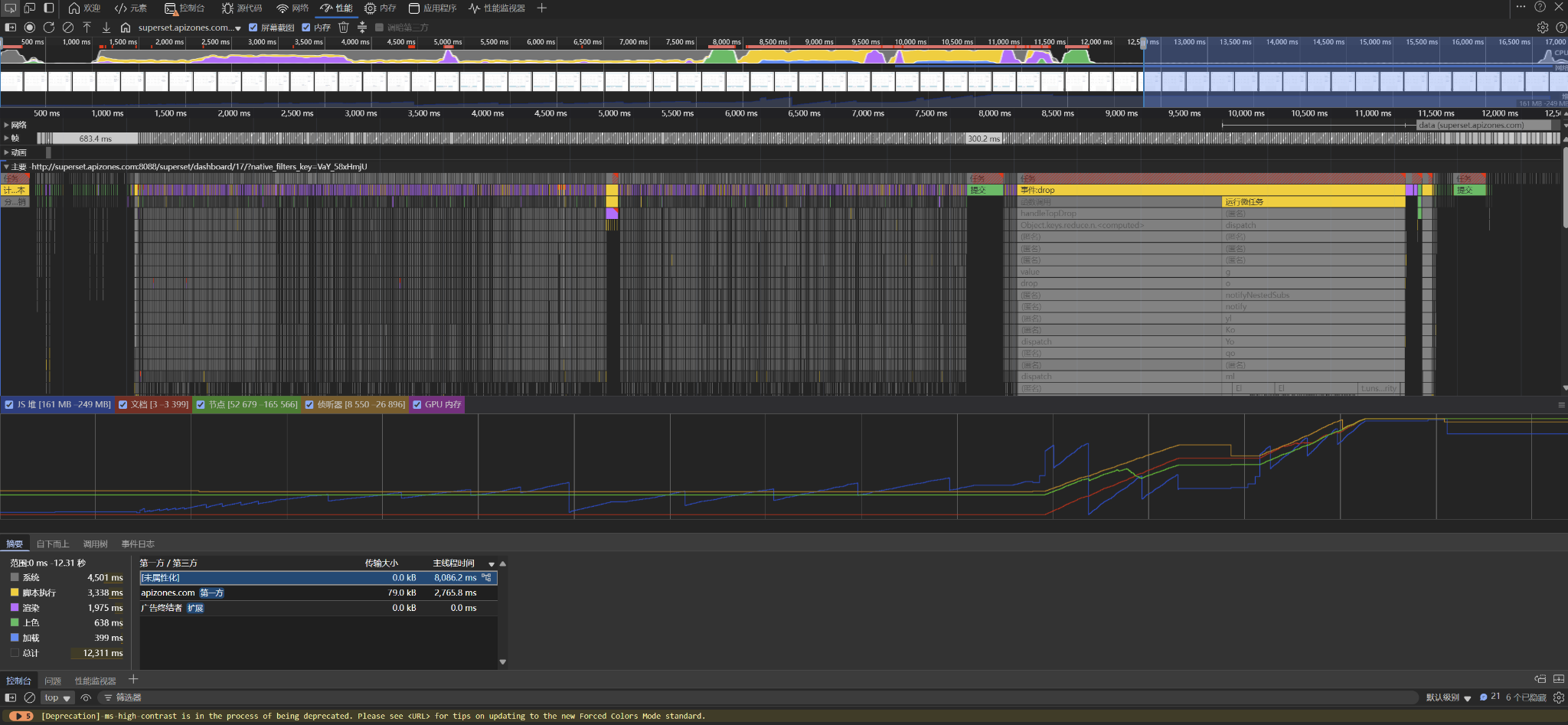Create live expression eye icon
The image size is (1568, 725).
pos(86,697)
